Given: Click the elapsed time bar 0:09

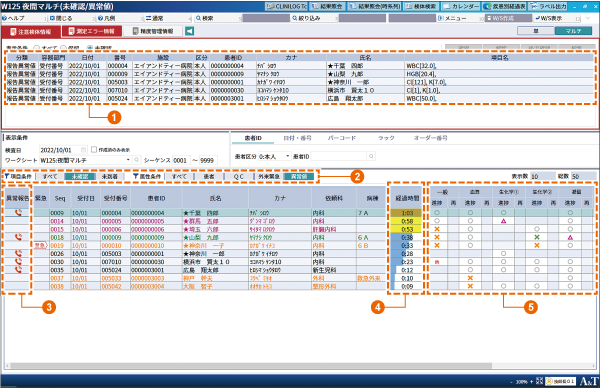Looking at the screenshot, I should (406, 286).
